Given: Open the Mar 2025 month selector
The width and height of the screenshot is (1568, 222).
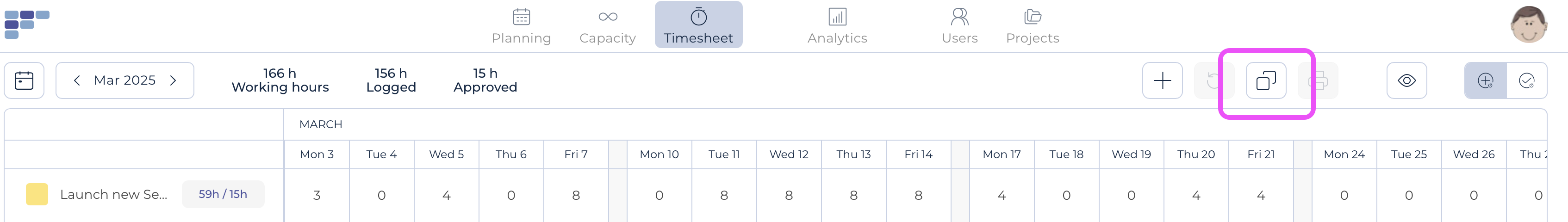Looking at the screenshot, I should tap(125, 80).
